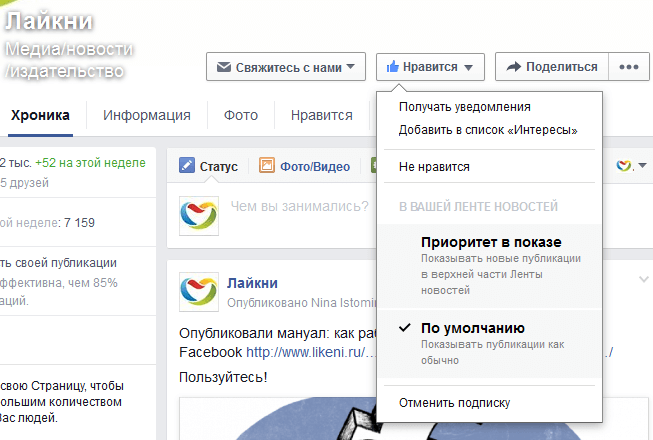Open the three-dots more options button
The width and height of the screenshot is (653, 440).
click(x=628, y=67)
